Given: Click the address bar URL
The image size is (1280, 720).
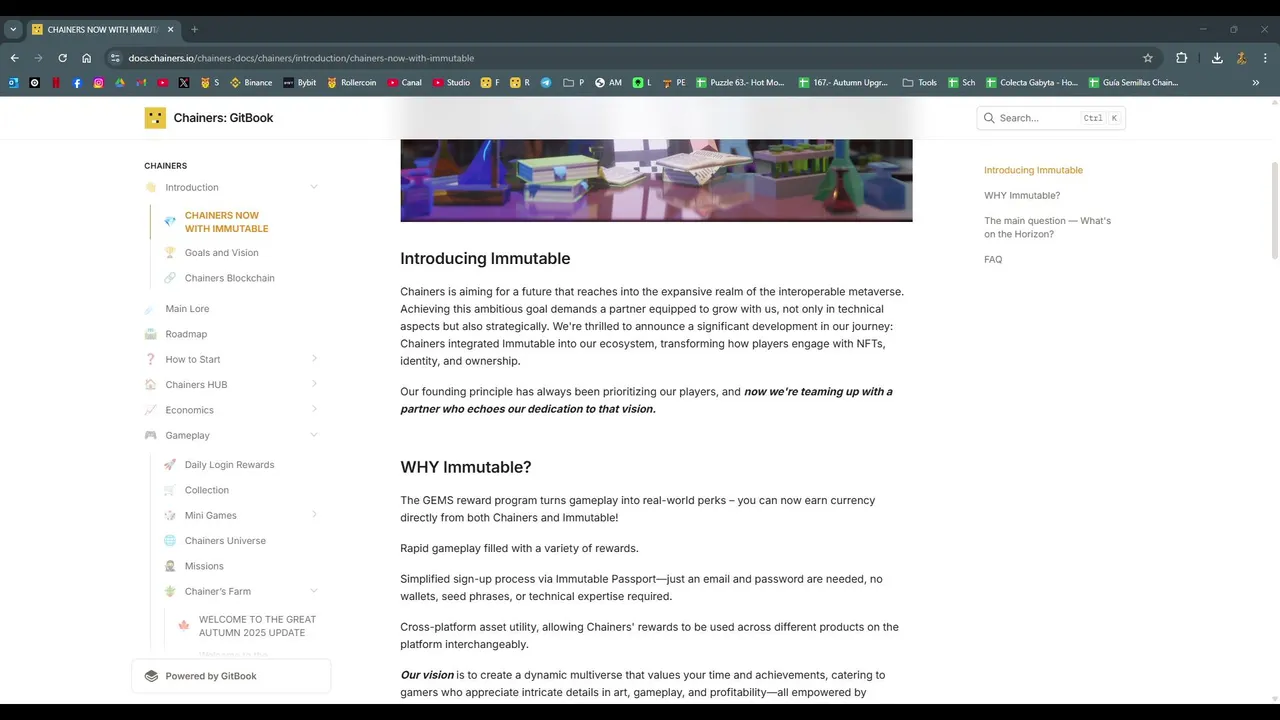Looking at the screenshot, I should click(301, 58).
